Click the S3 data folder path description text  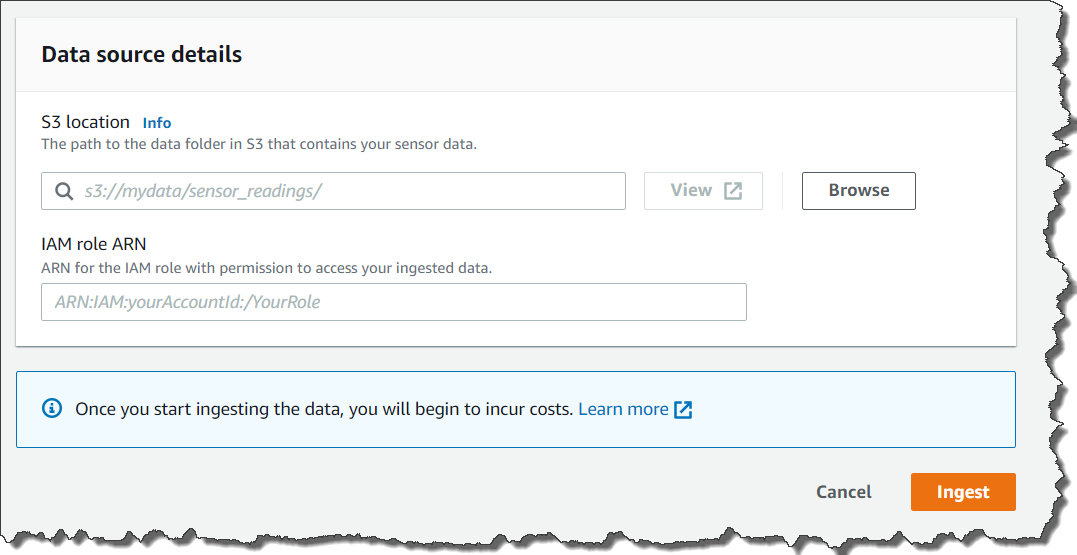[x=258, y=144]
